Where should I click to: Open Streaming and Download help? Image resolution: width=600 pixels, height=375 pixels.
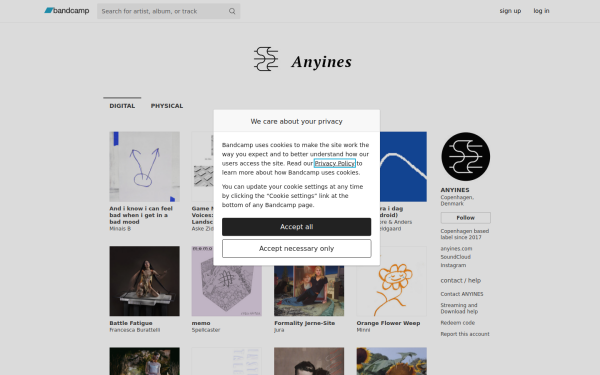pos(459,308)
